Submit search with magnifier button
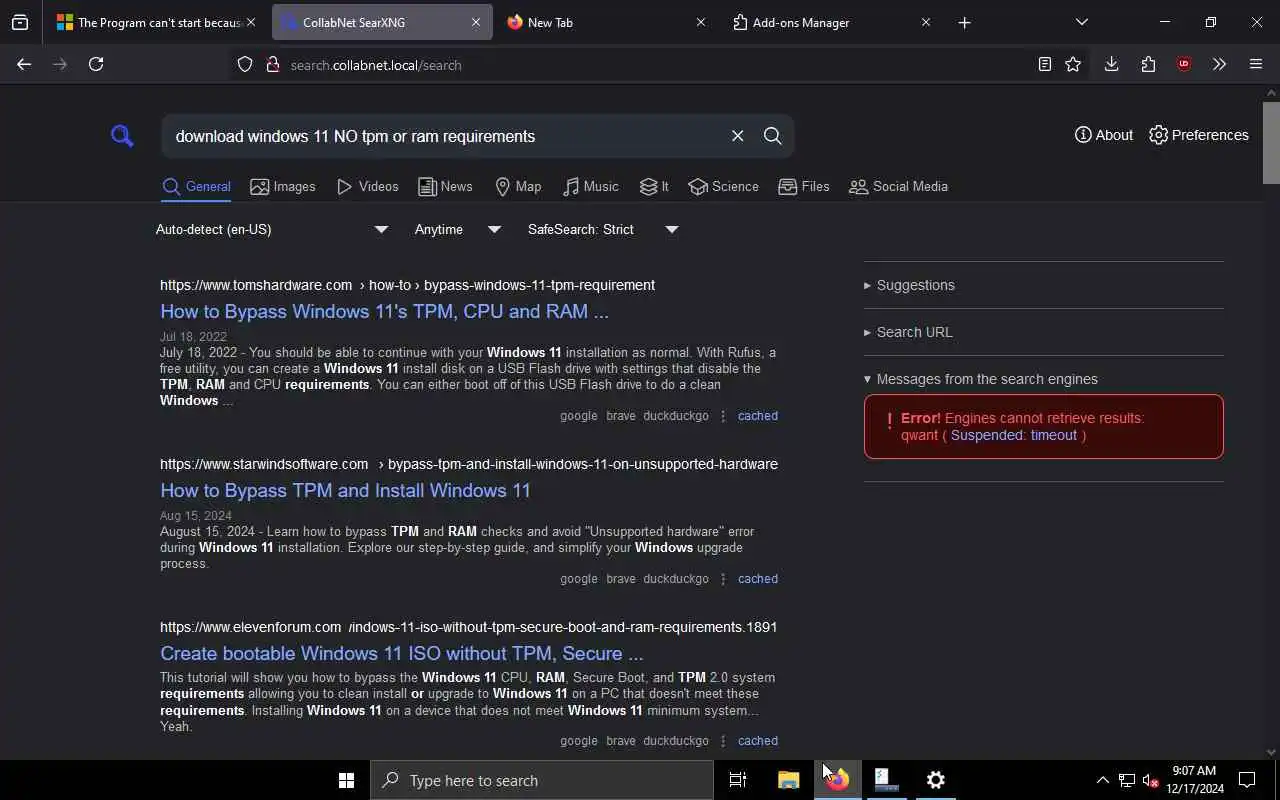The height and width of the screenshot is (800, 1280). (772, 136)
